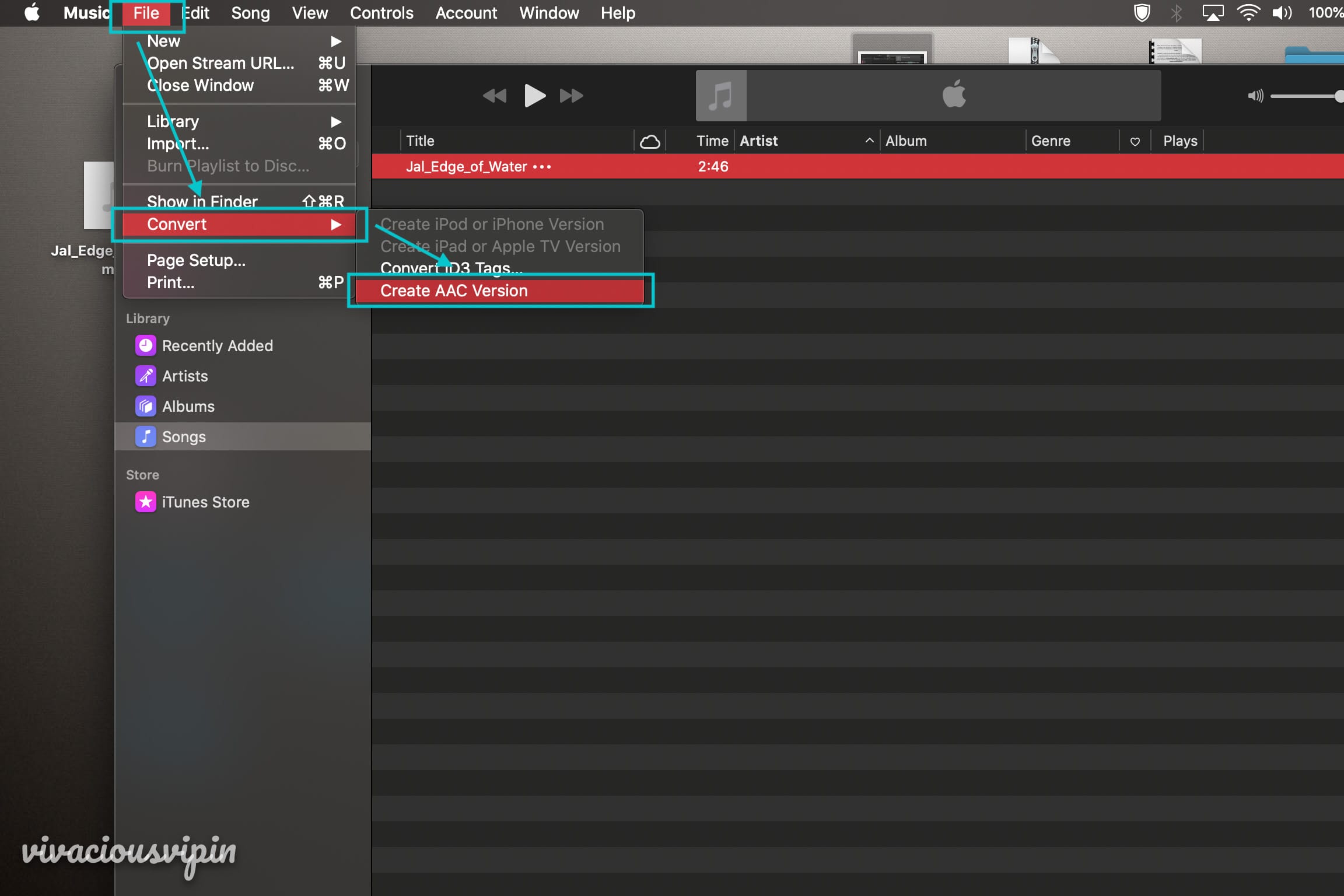Sort by Time column

pos(700,141)
